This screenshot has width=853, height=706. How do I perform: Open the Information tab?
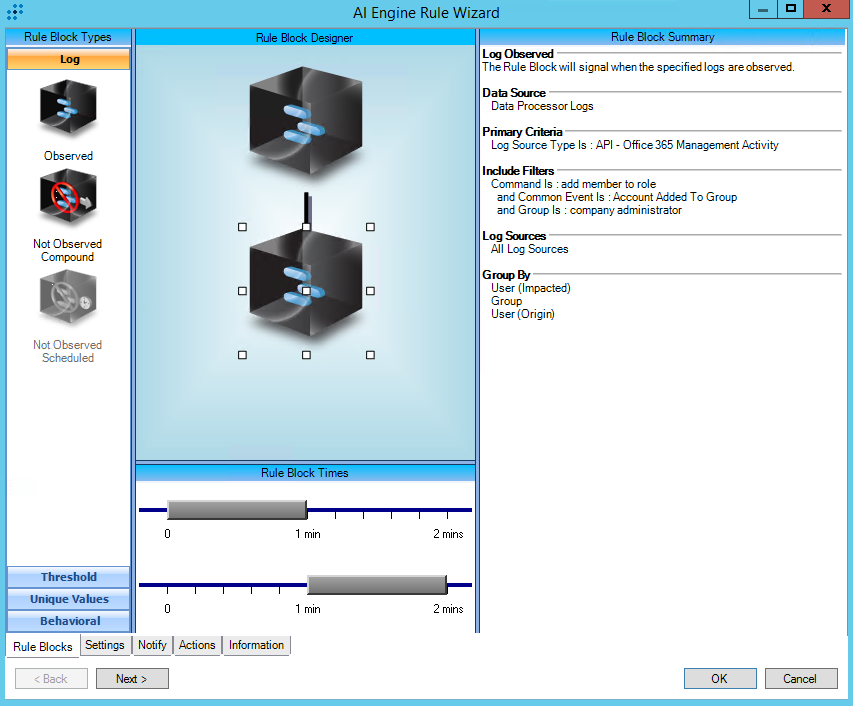tap(256, 645)
